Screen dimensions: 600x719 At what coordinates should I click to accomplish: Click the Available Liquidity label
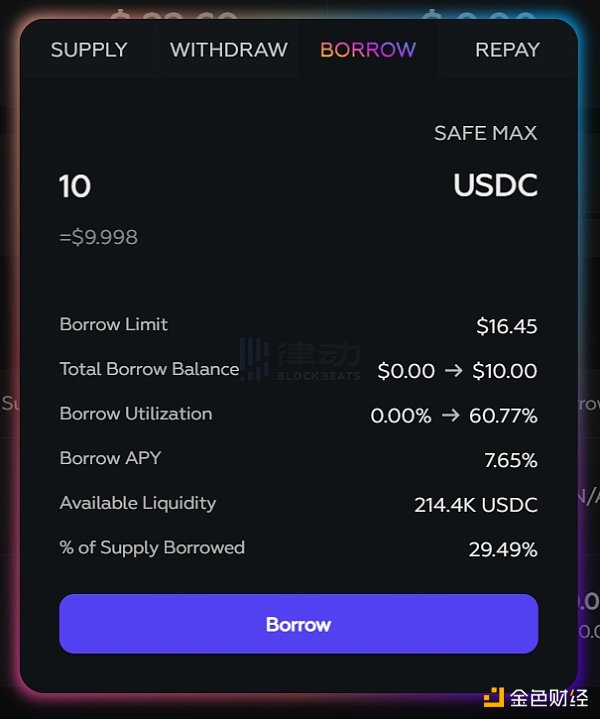[x=138, y=503]
